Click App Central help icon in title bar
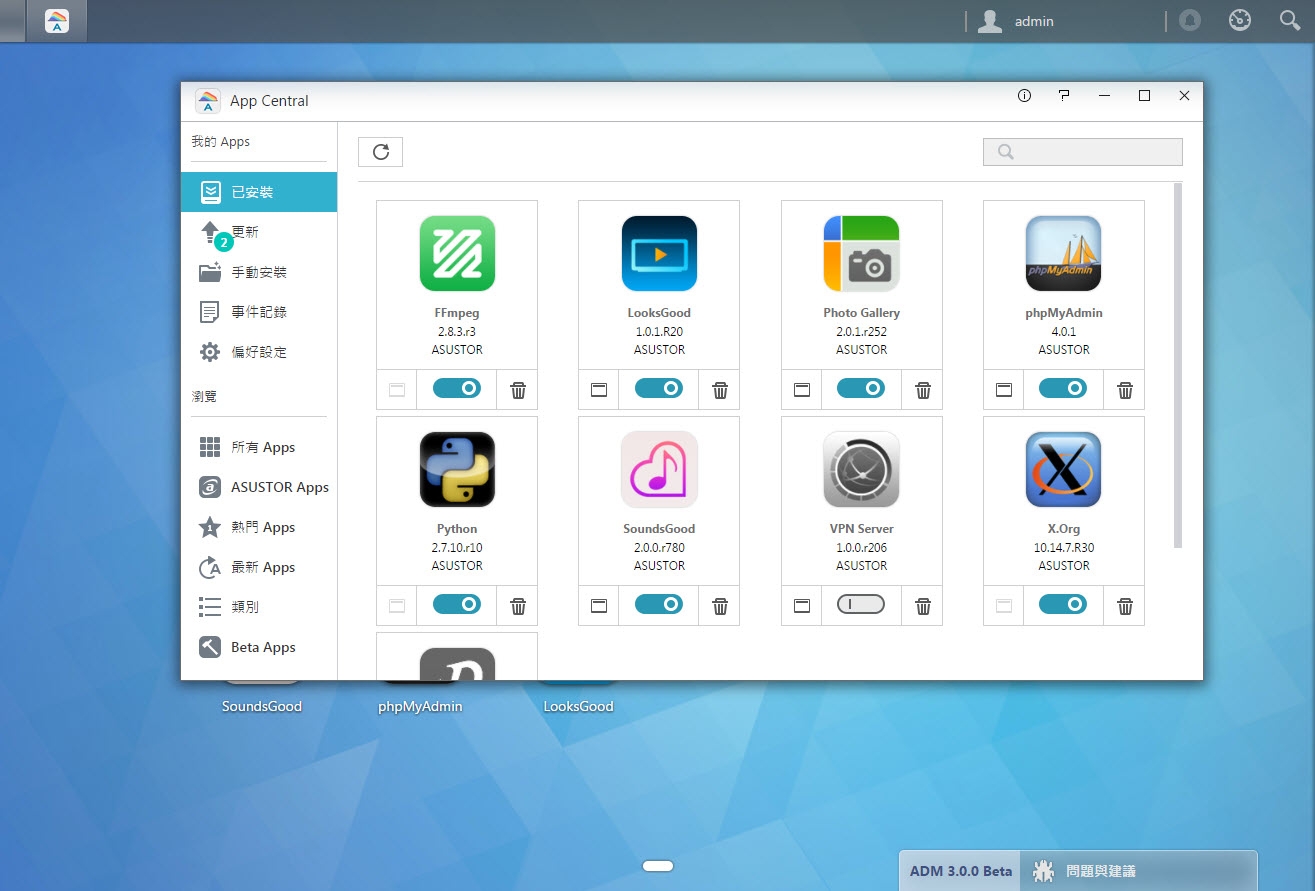1315x891 pixels. coord(1064,96)
